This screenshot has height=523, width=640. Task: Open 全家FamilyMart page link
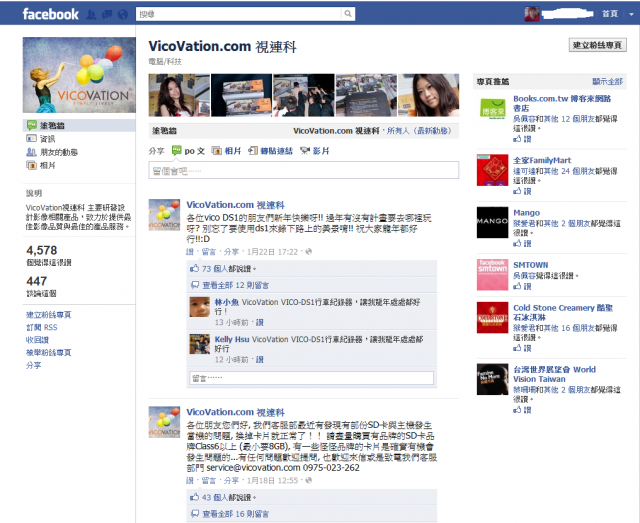[x=542, y=160]
